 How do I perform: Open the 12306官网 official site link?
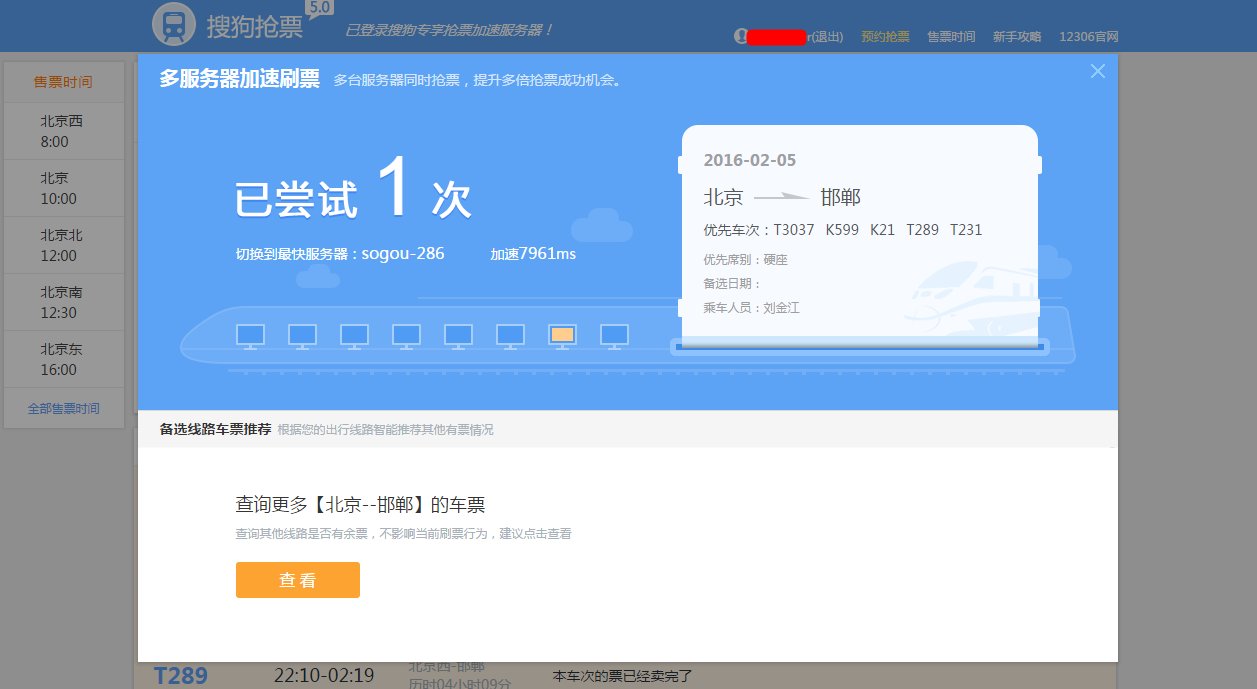[x=1089, y=34]
